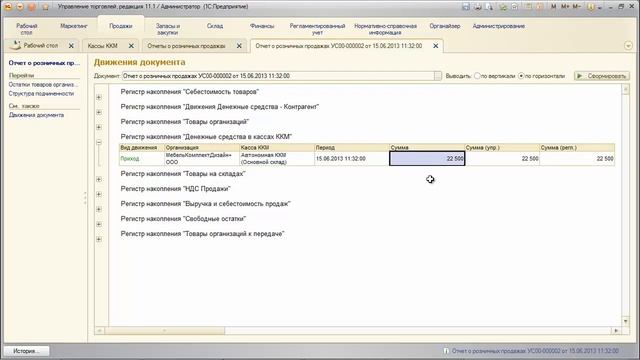Image resolution: width=640 pixels, height=360 pixels.
Task: Open the Маркетинг section
Action: coord(74,26)
